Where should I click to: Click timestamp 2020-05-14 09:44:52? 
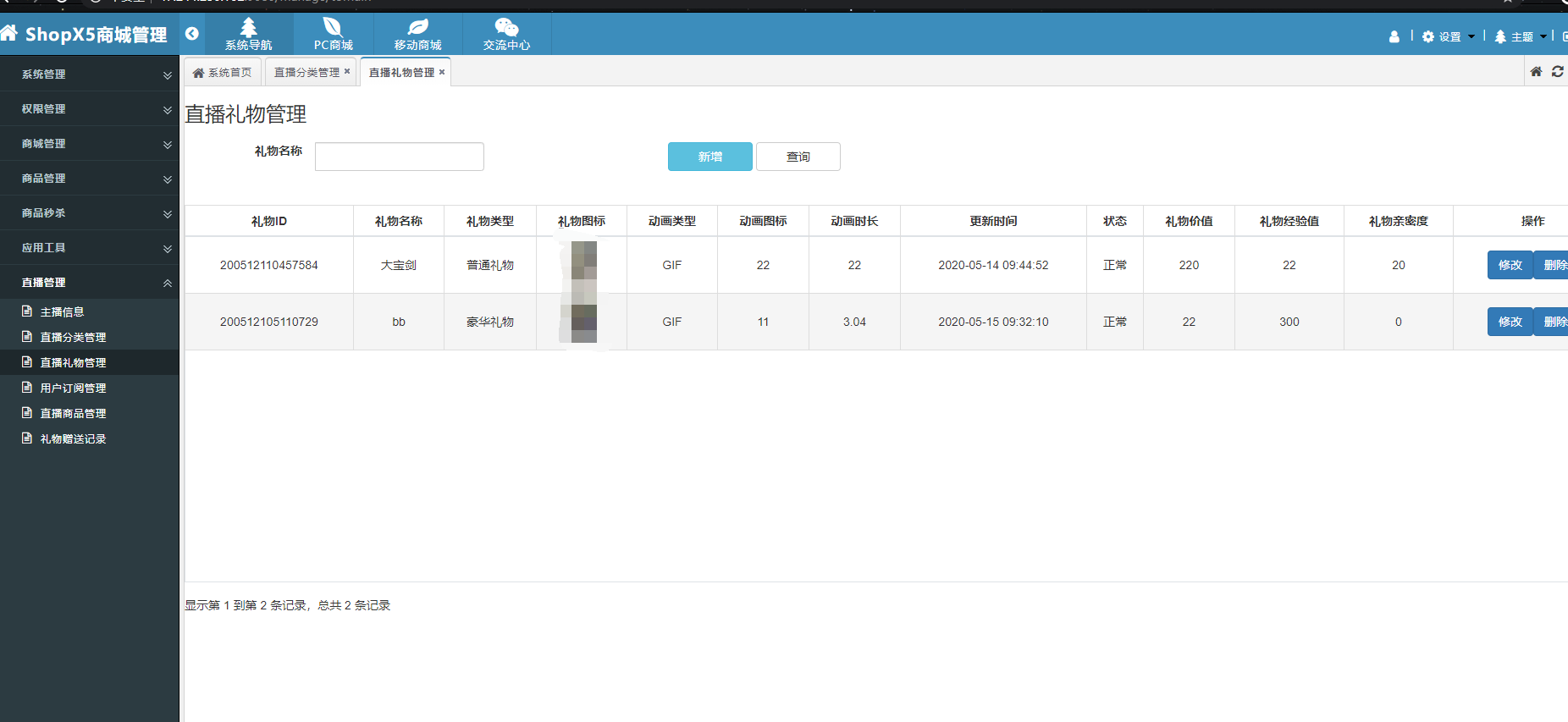[x=993, y=265]
